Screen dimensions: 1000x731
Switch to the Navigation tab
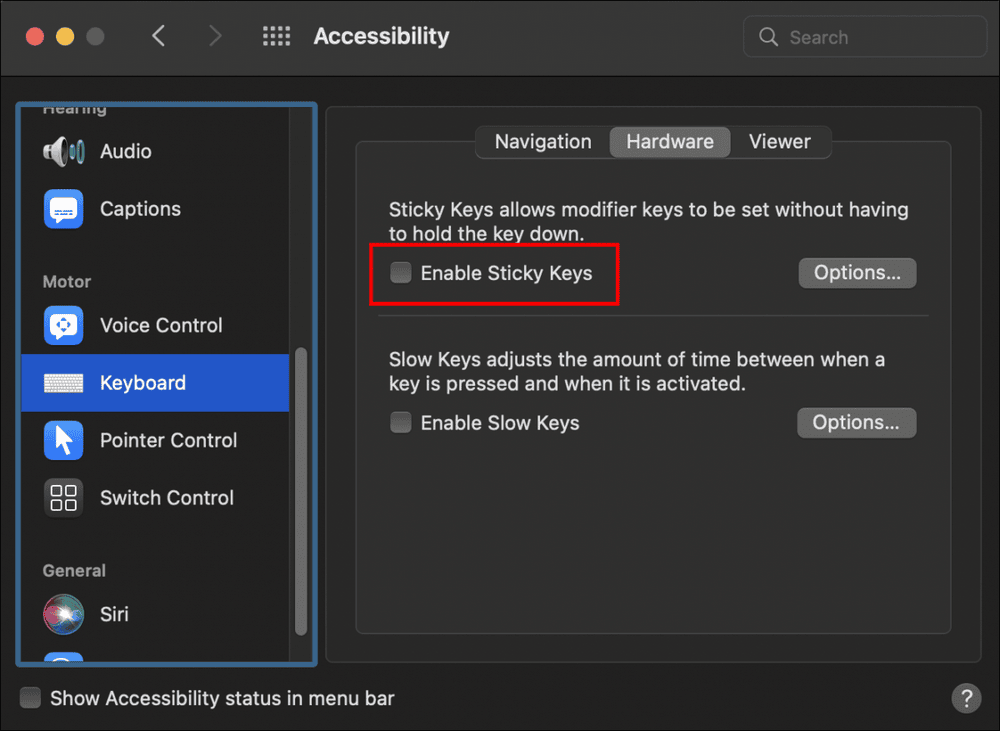pos(543,142)
